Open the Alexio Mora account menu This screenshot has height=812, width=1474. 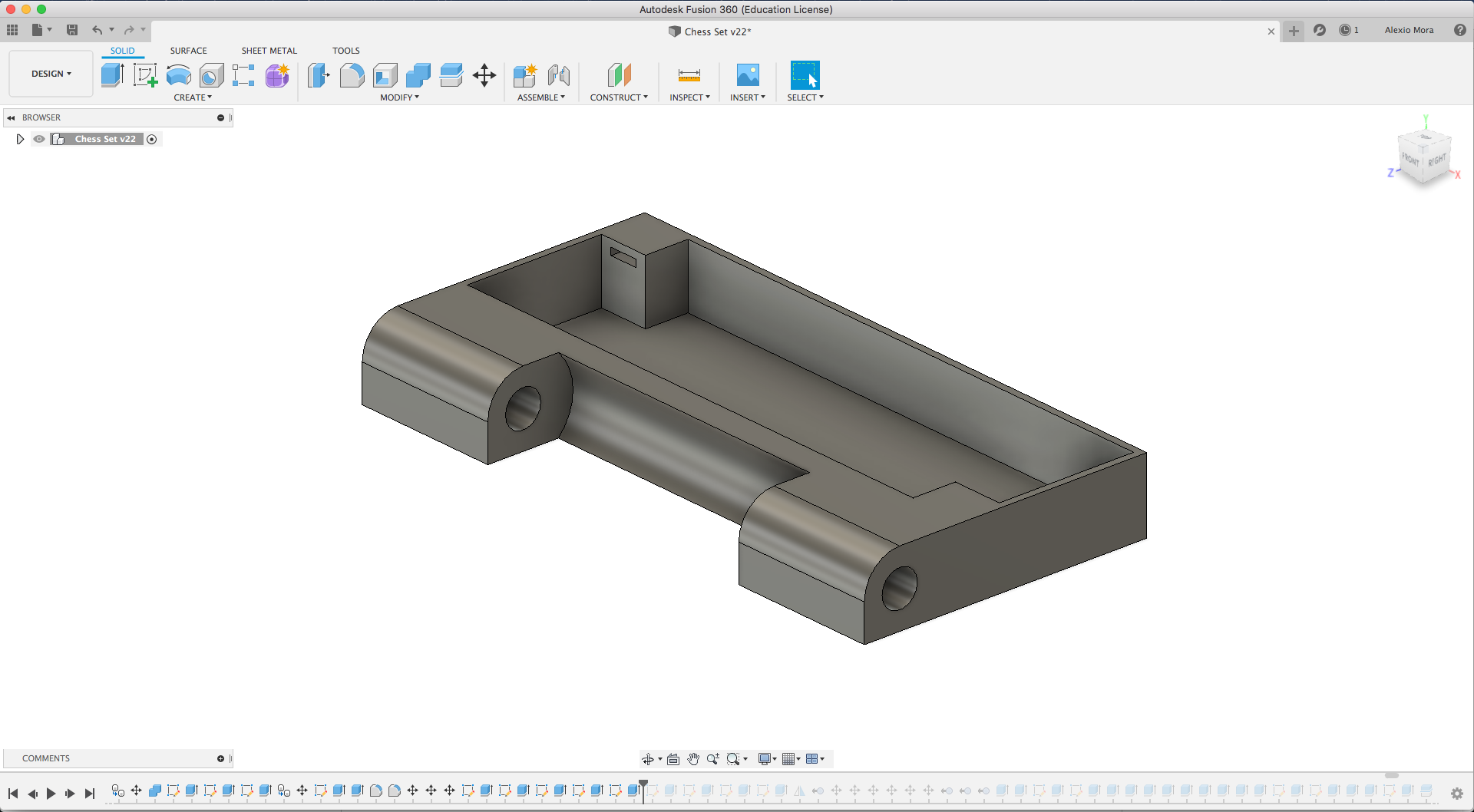[1409, 30]
